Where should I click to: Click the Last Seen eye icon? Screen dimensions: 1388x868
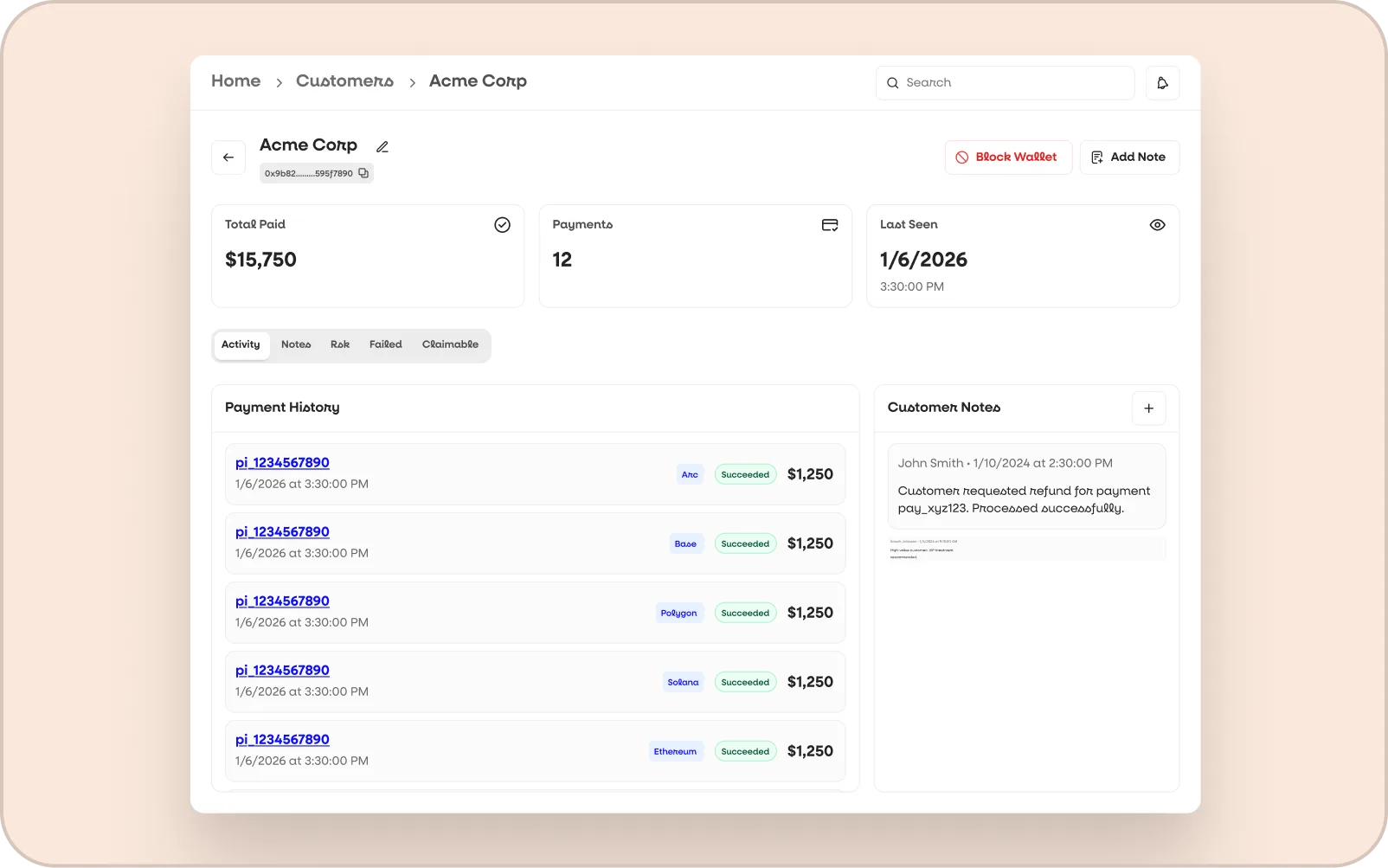pyautogui.click(x=1157, y=225)
